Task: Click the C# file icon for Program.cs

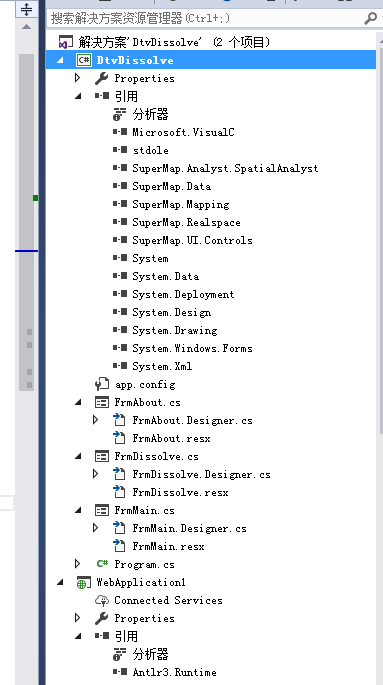Action: click(102, 564)
